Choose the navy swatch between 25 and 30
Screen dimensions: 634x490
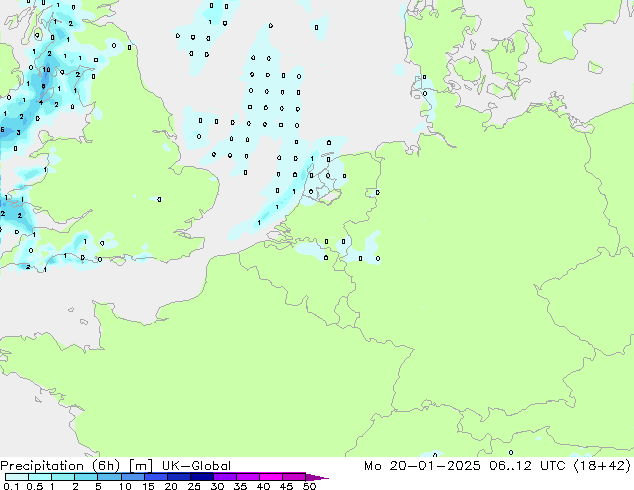pos(202,477)
